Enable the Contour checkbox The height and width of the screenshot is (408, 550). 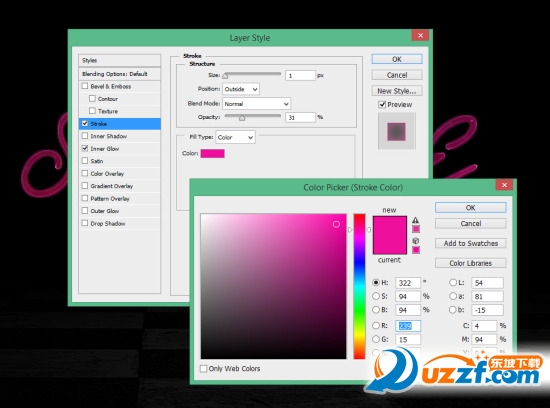point(92,99)
